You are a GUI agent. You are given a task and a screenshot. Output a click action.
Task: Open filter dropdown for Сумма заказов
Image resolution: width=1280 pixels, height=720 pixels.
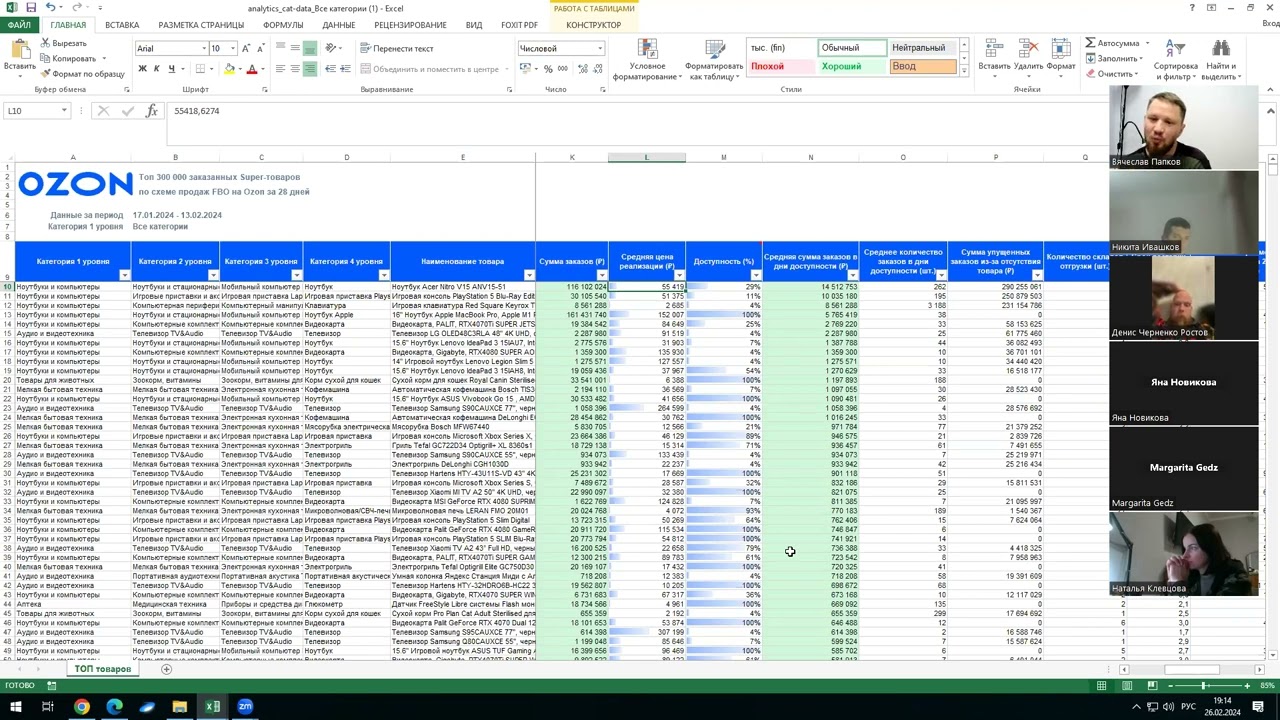click(601, 275)
